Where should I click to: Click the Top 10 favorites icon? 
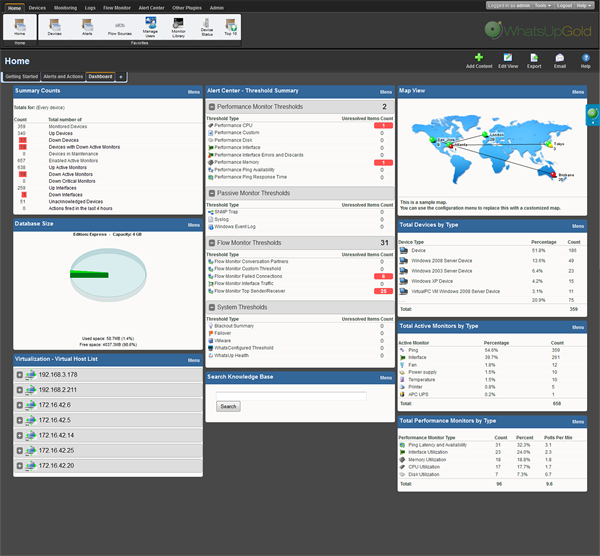tap(231, 25)
